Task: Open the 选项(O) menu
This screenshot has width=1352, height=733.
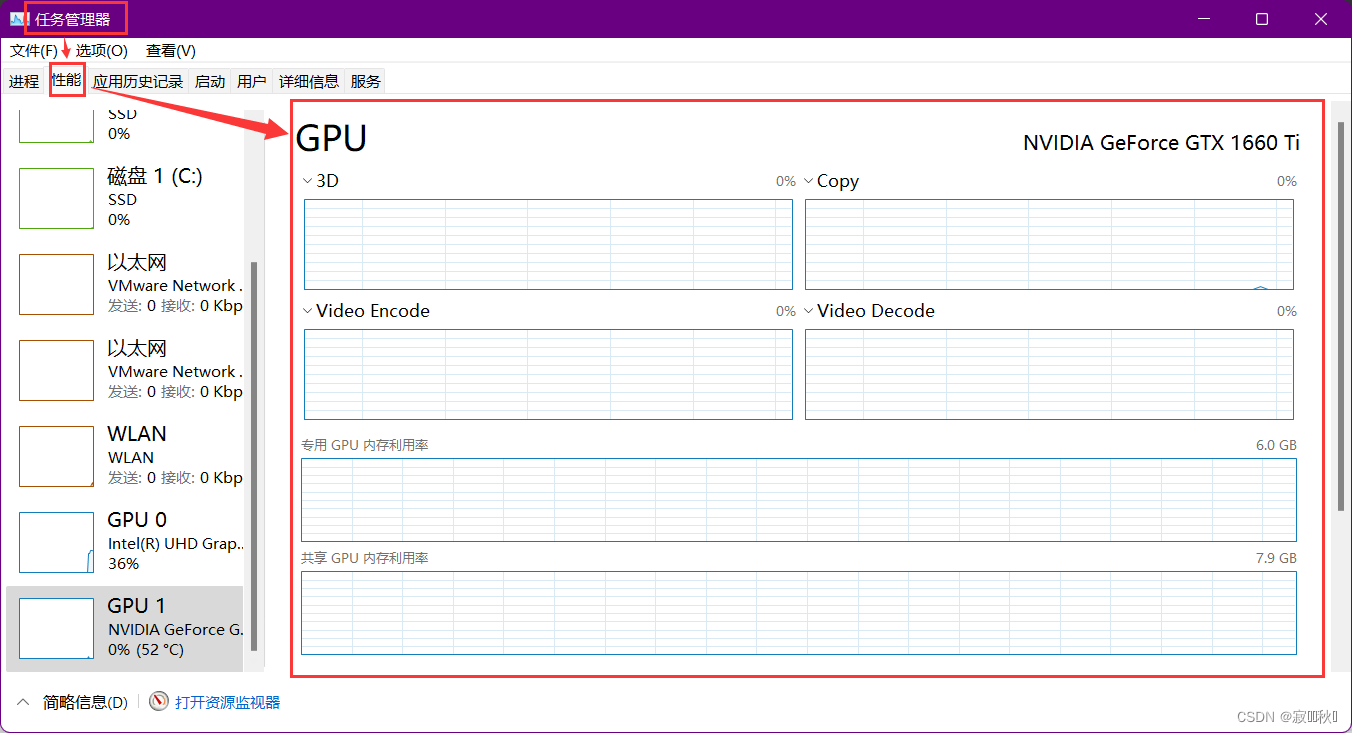Action: pyautogui.click(x=102, y=51)
